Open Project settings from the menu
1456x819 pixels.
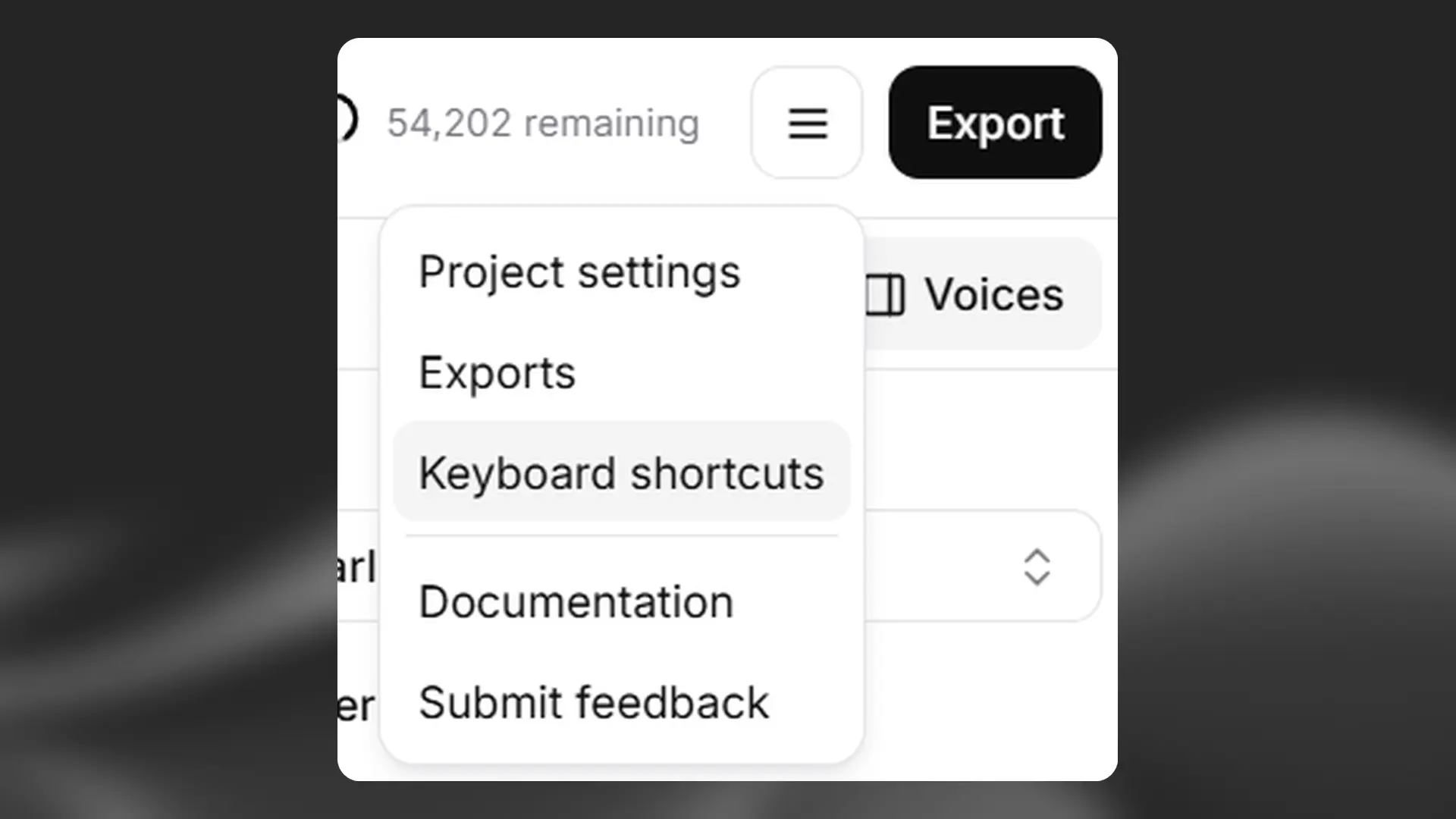click(x=579, y=271)
